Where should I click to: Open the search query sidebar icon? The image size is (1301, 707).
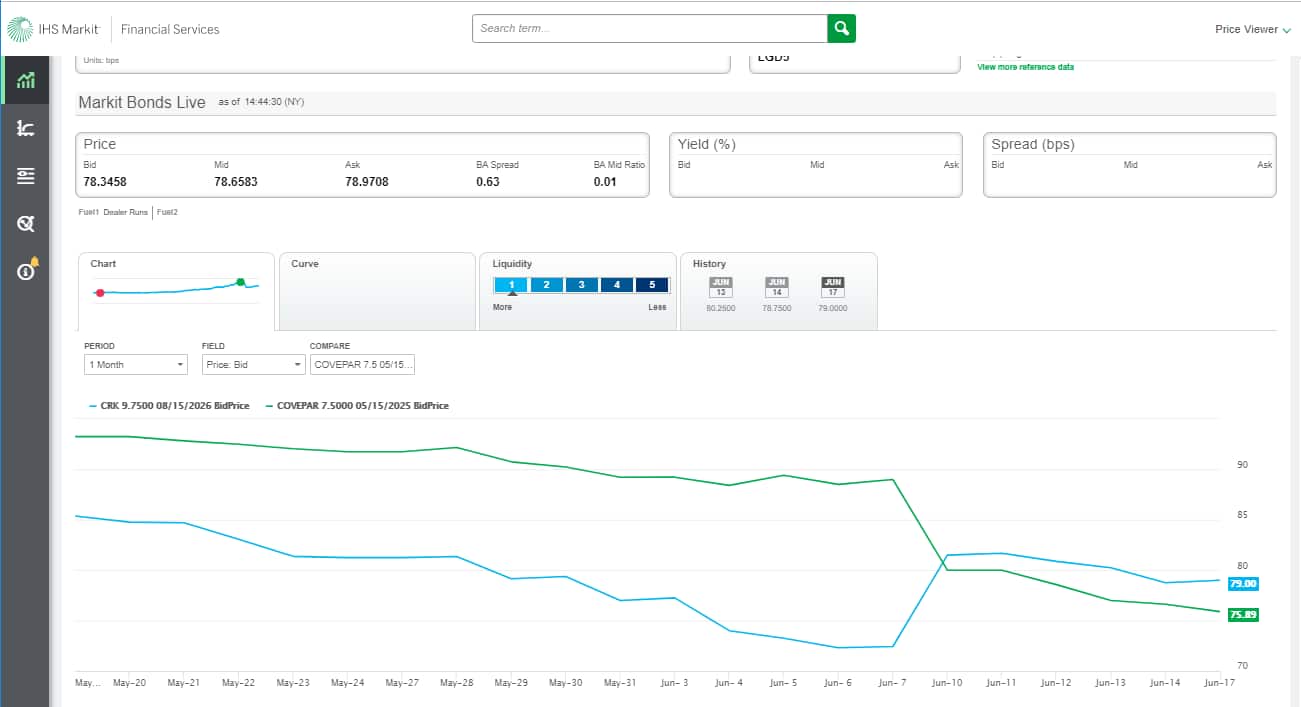click(x=26, y=223)
